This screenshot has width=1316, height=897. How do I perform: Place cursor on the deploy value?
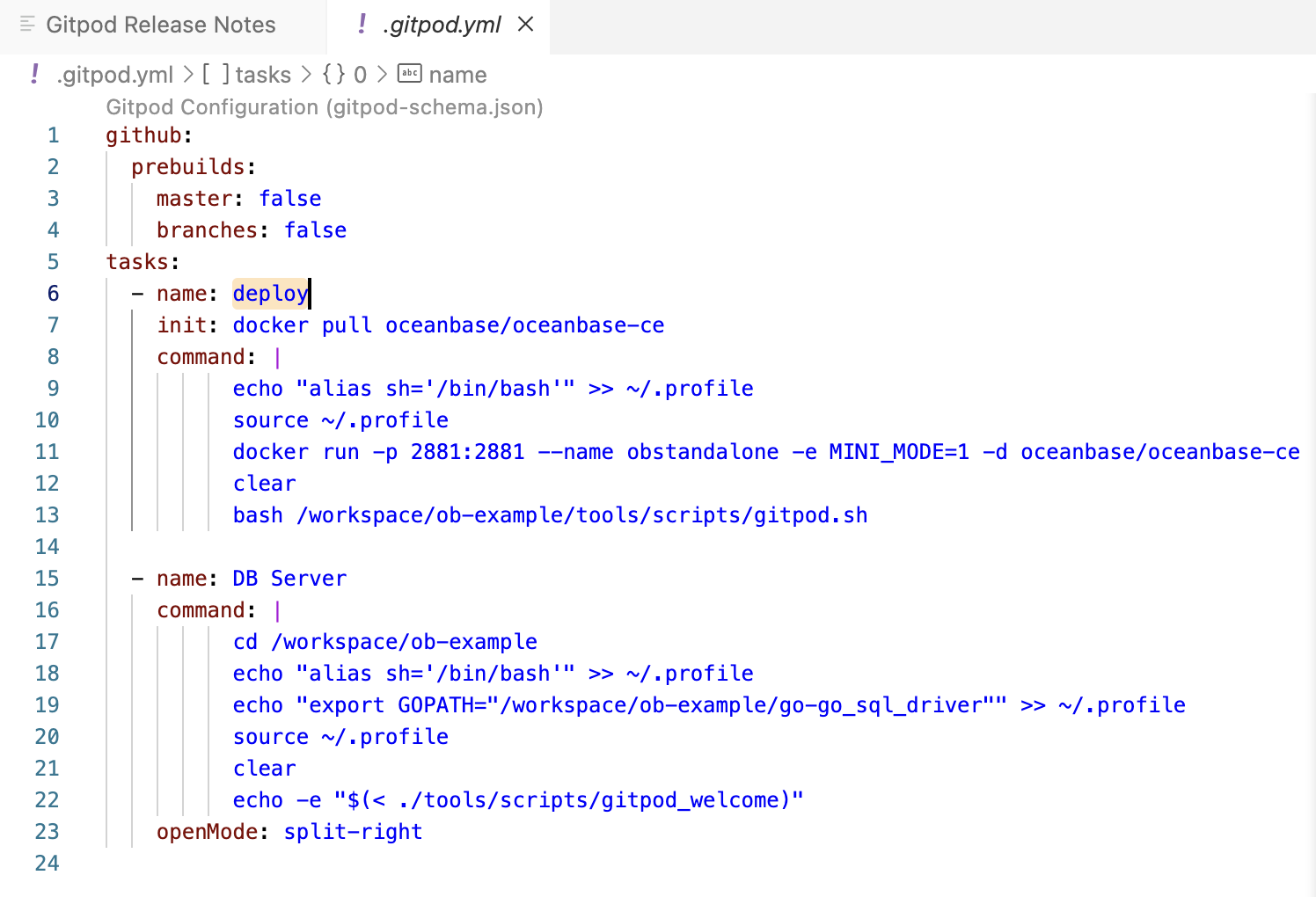coord(270,294)
